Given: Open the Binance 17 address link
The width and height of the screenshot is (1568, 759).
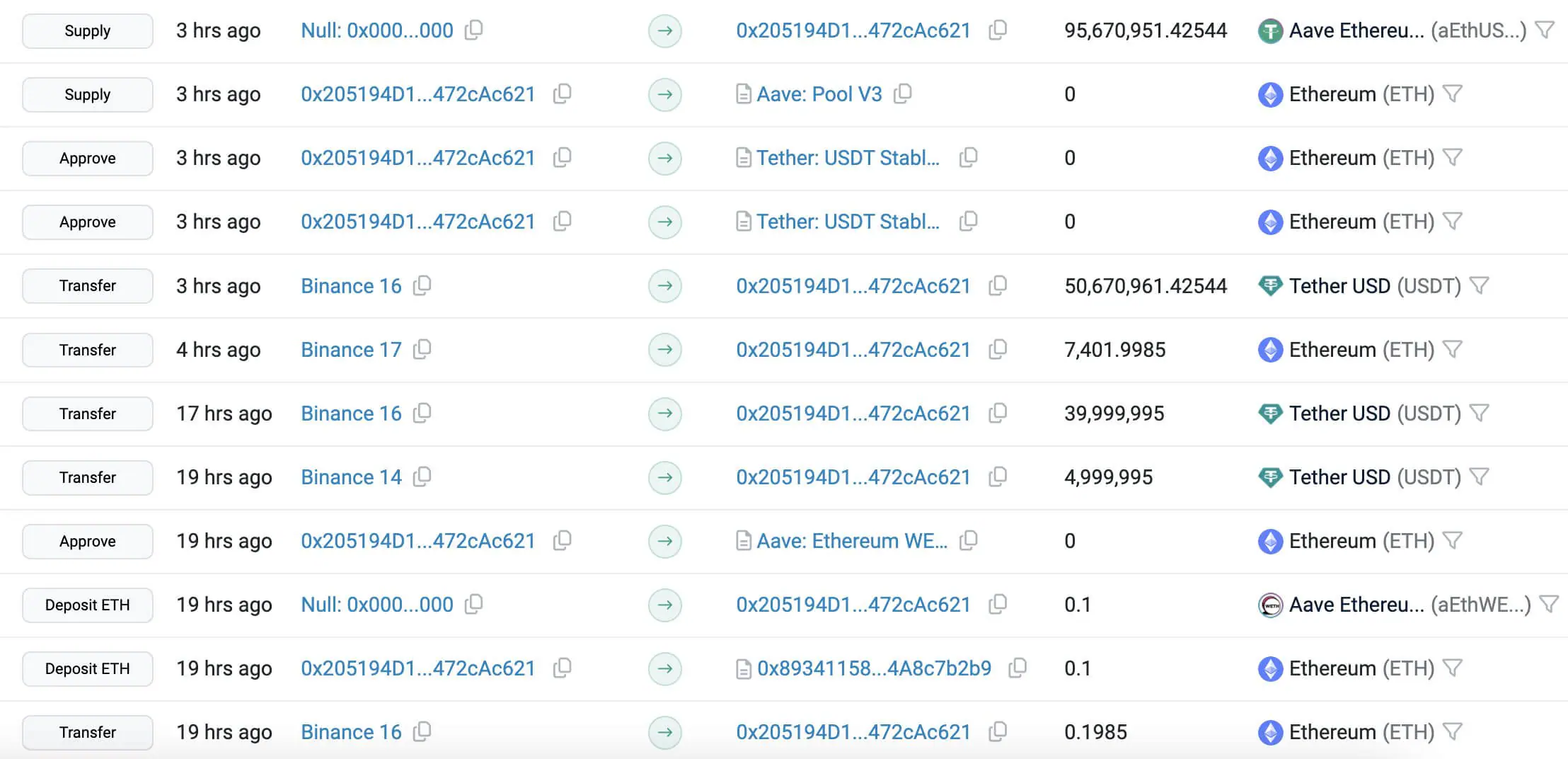Looking at the screenshot, I should [x=351, y=350].
